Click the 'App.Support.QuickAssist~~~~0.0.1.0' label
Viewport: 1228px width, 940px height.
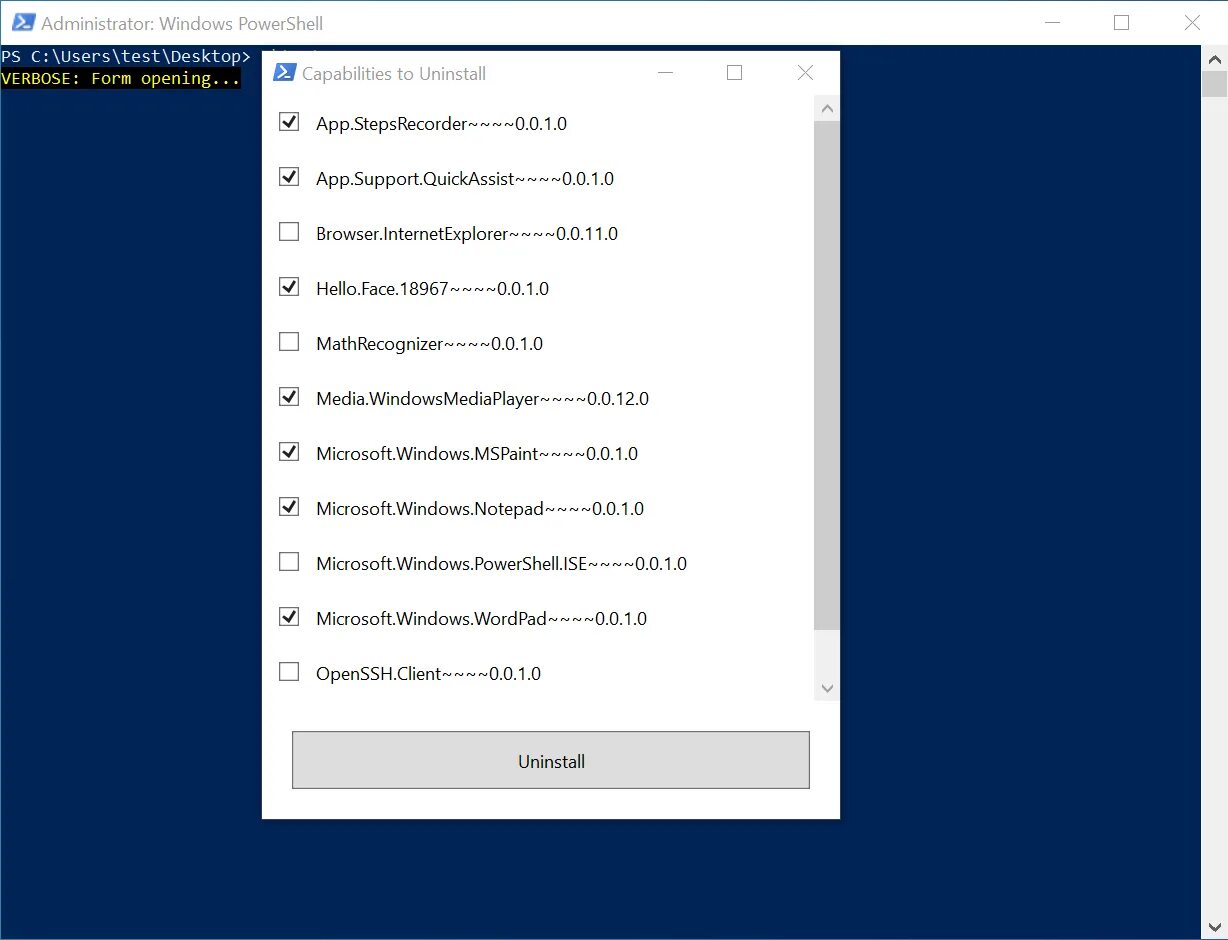[x=465, y=178]
